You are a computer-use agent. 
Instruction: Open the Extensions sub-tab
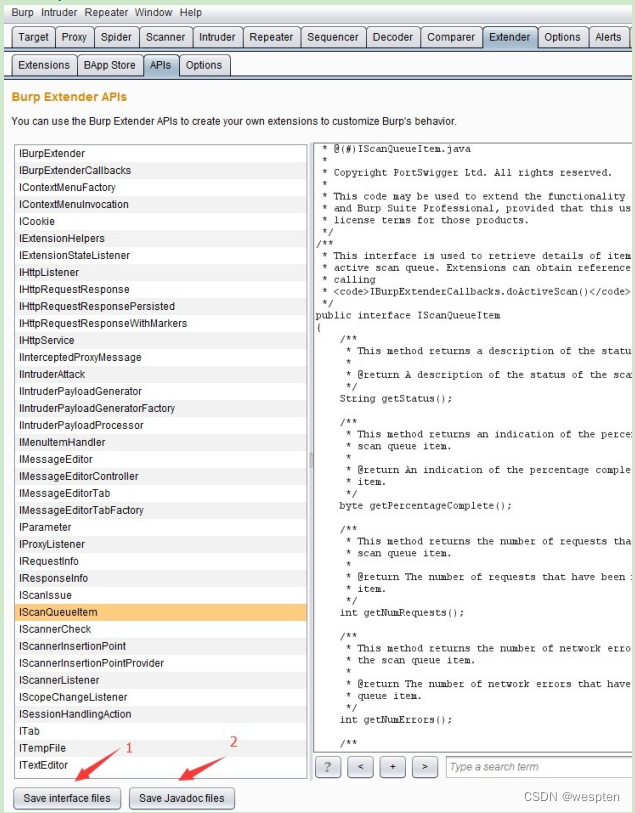(x=44, y=65)
